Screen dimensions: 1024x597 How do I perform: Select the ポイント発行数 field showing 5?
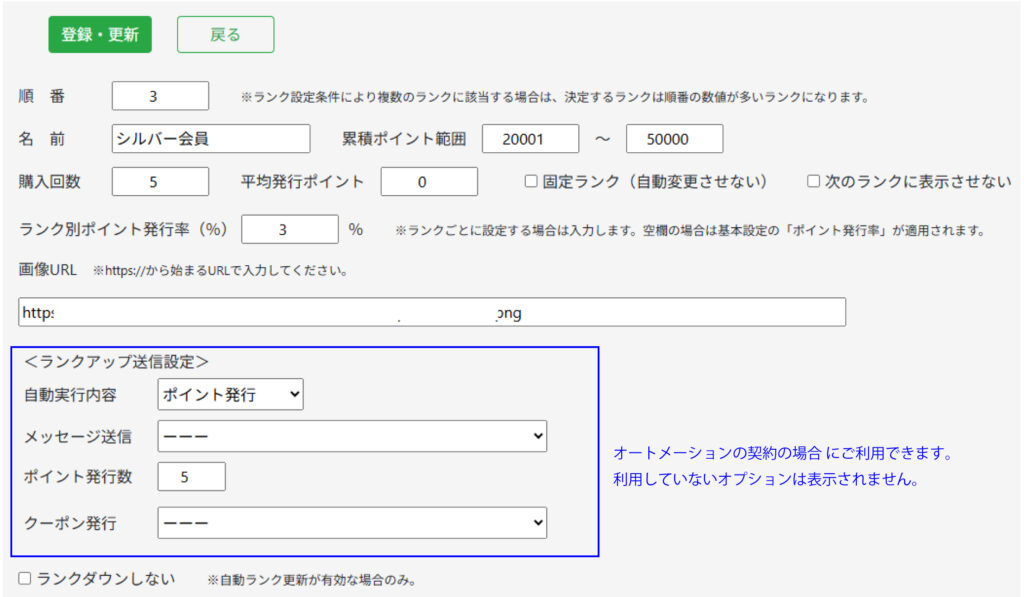191,477
